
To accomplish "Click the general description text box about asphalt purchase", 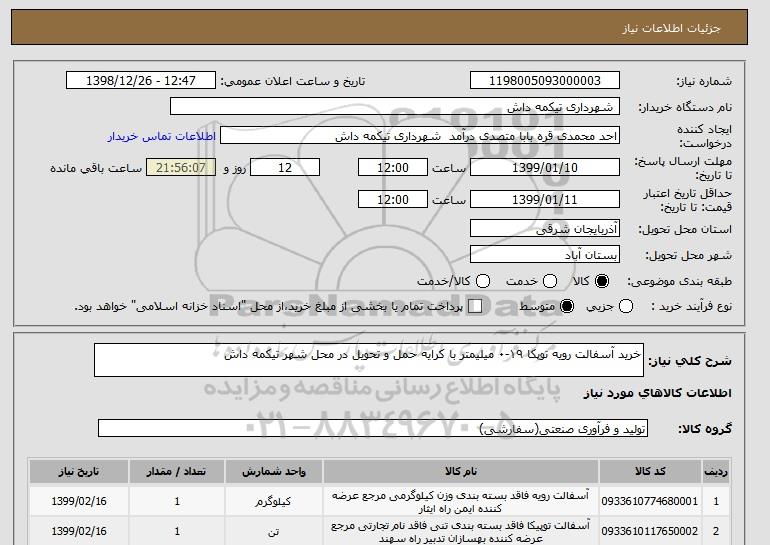I will pos(369,360).
